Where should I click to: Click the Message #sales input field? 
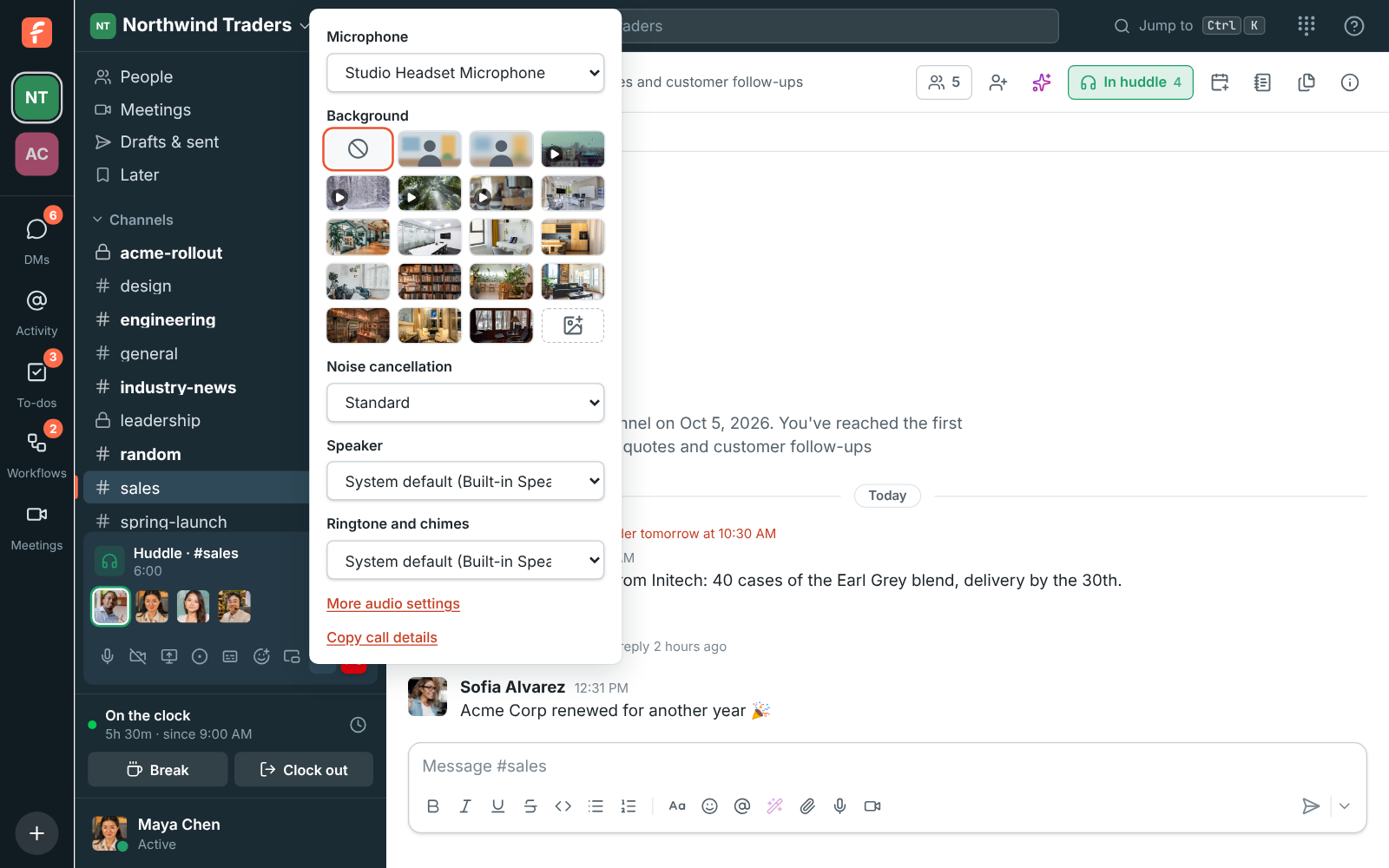coord(887,766)
